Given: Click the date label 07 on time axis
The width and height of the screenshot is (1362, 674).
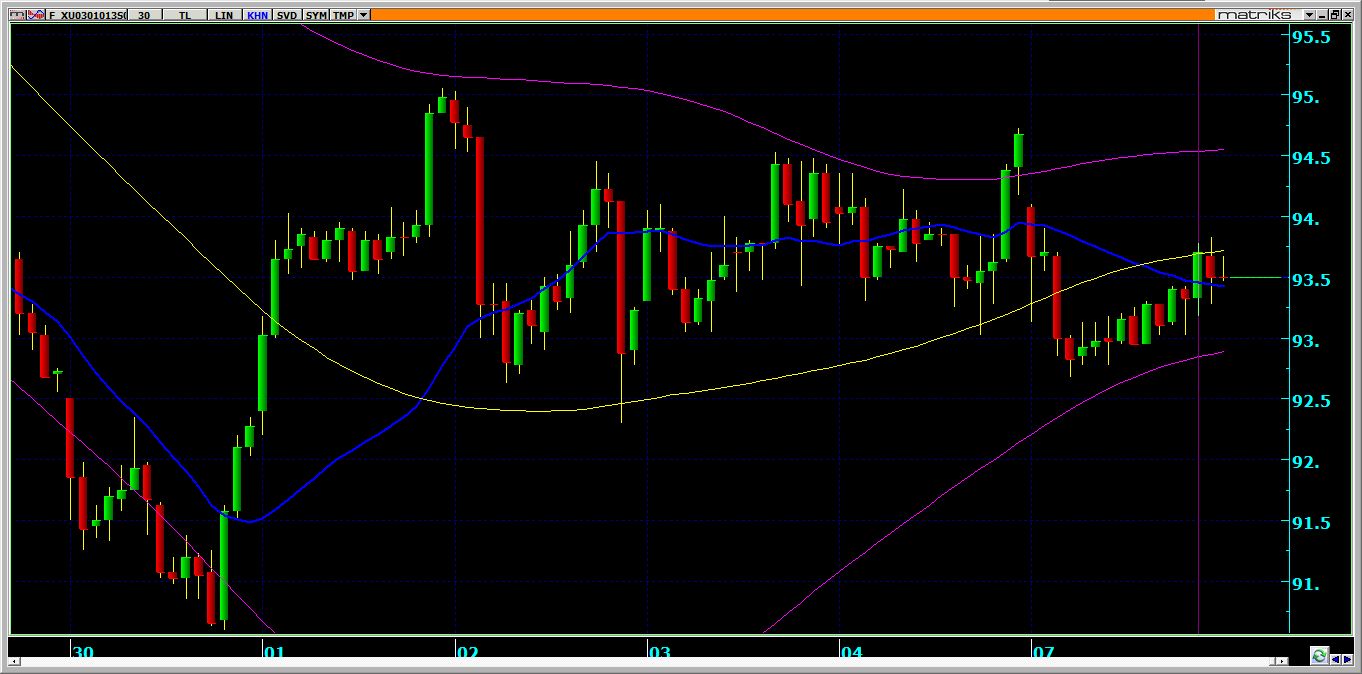Looking at the screenshot, I should click(x=1043, y=653).
